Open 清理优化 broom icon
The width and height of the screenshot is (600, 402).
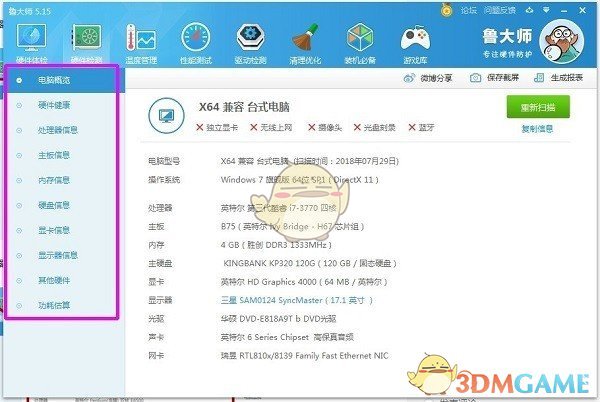pyautogui.click(x=305, y=43)
